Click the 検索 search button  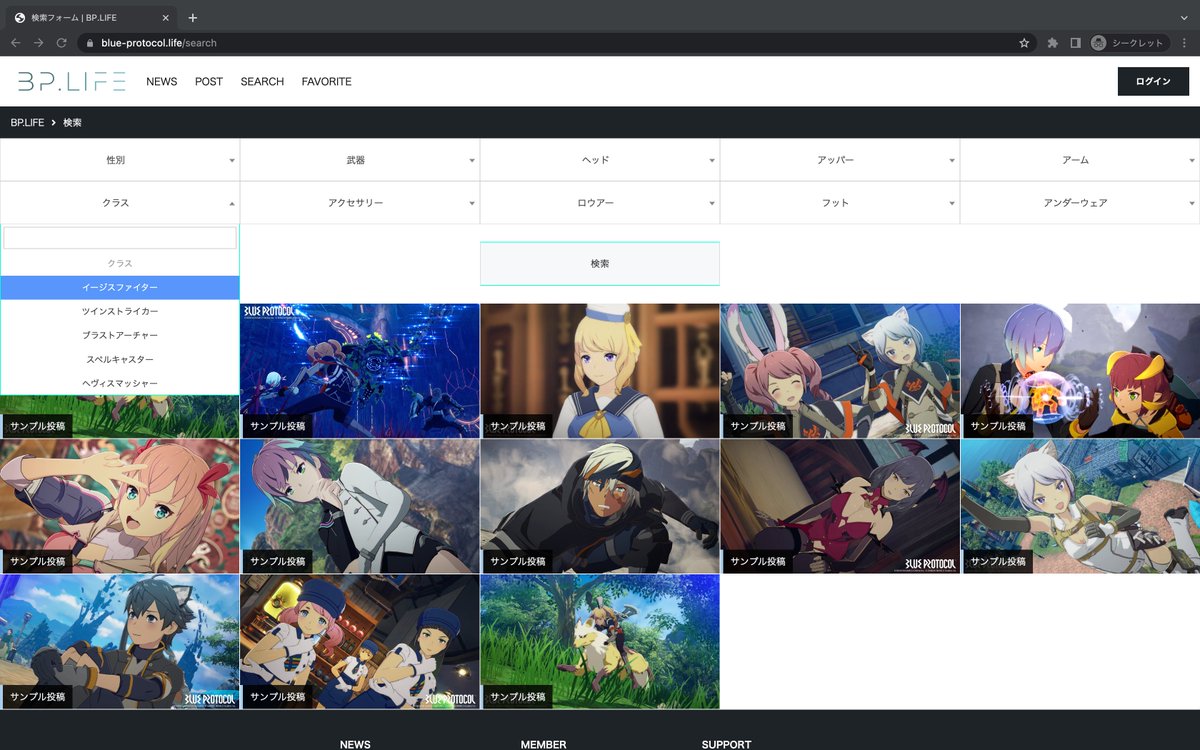tap(600, 264)
